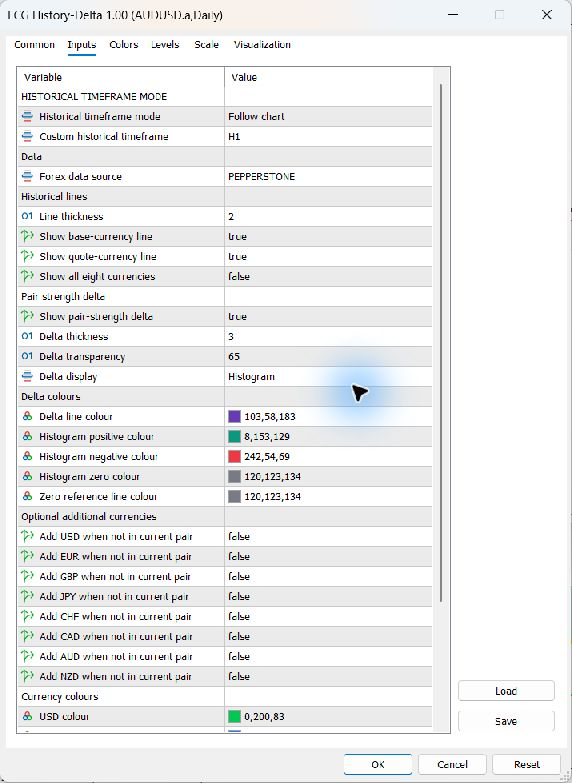Click the Cancel button

point(452,764)
